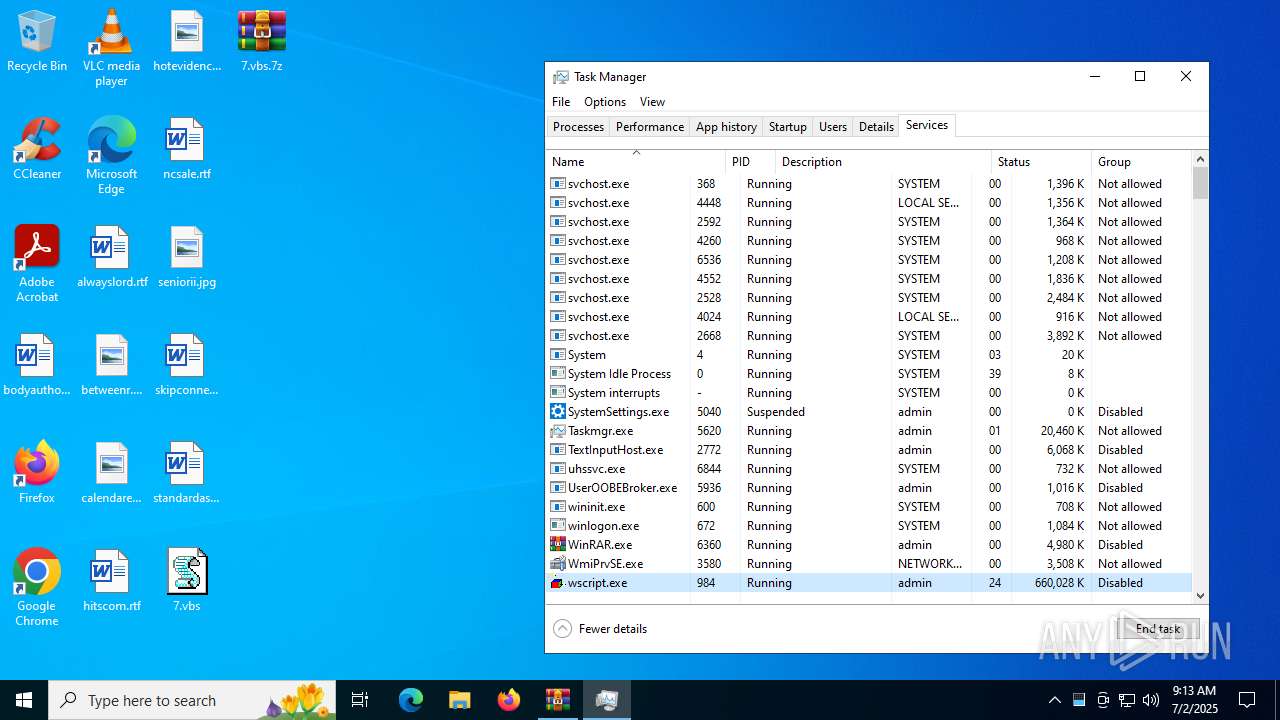Open Adobe Acrobat desktop shortcut
The width and height of the screenshot is (1280, 720).
click(37, 264)
